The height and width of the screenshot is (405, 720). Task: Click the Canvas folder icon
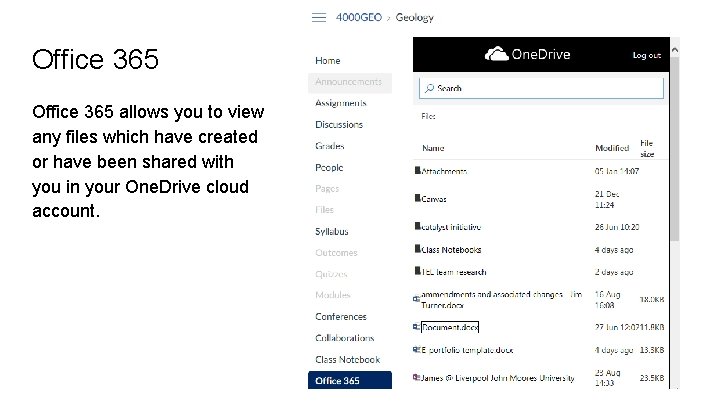click(417, 198)
